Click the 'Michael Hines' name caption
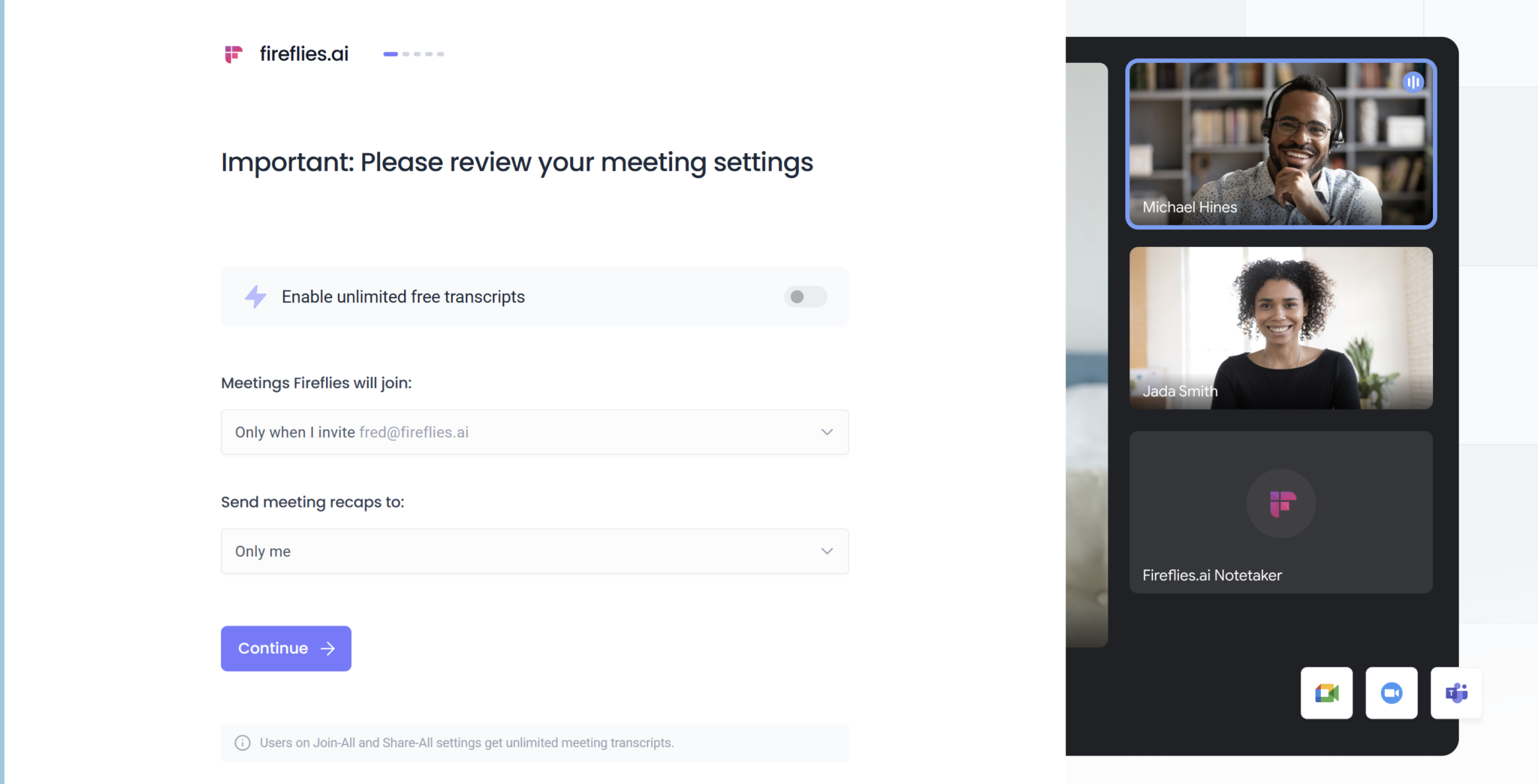 tap(1190, 207)
